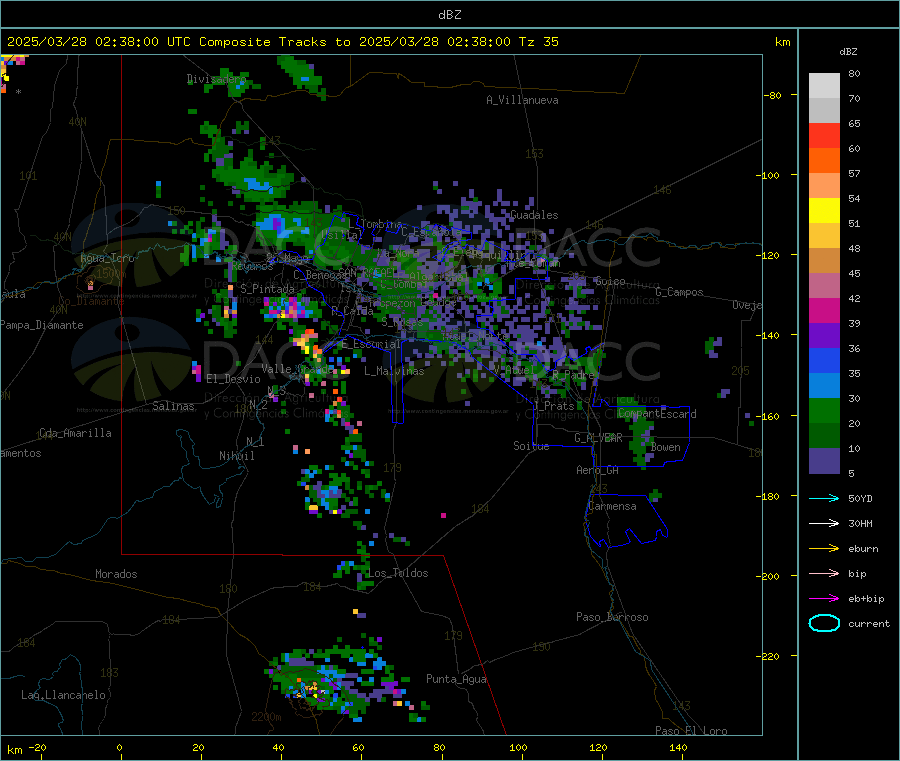The height and width of the screenshot is (761, 900).
Task: Click the 'dBZ' heading above the color scale
Action: tap(848, 52)
